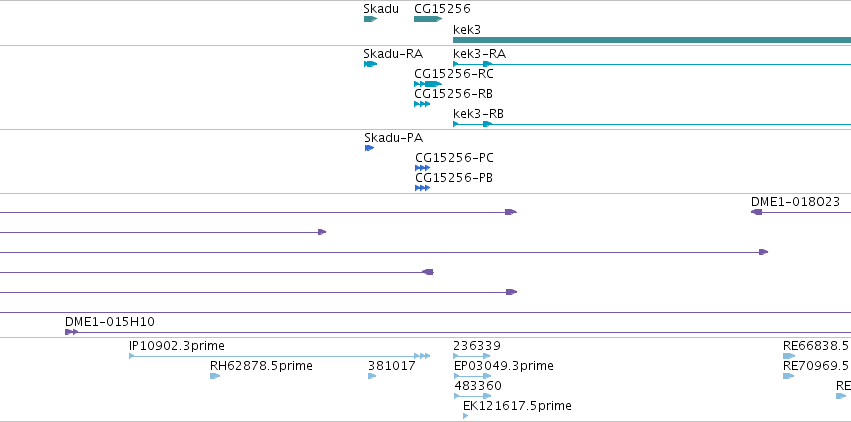The width and height of the screenshot is (851, 422).
Task: Click the CG15256-RB transcript arrows
Action: coord(422,104)
